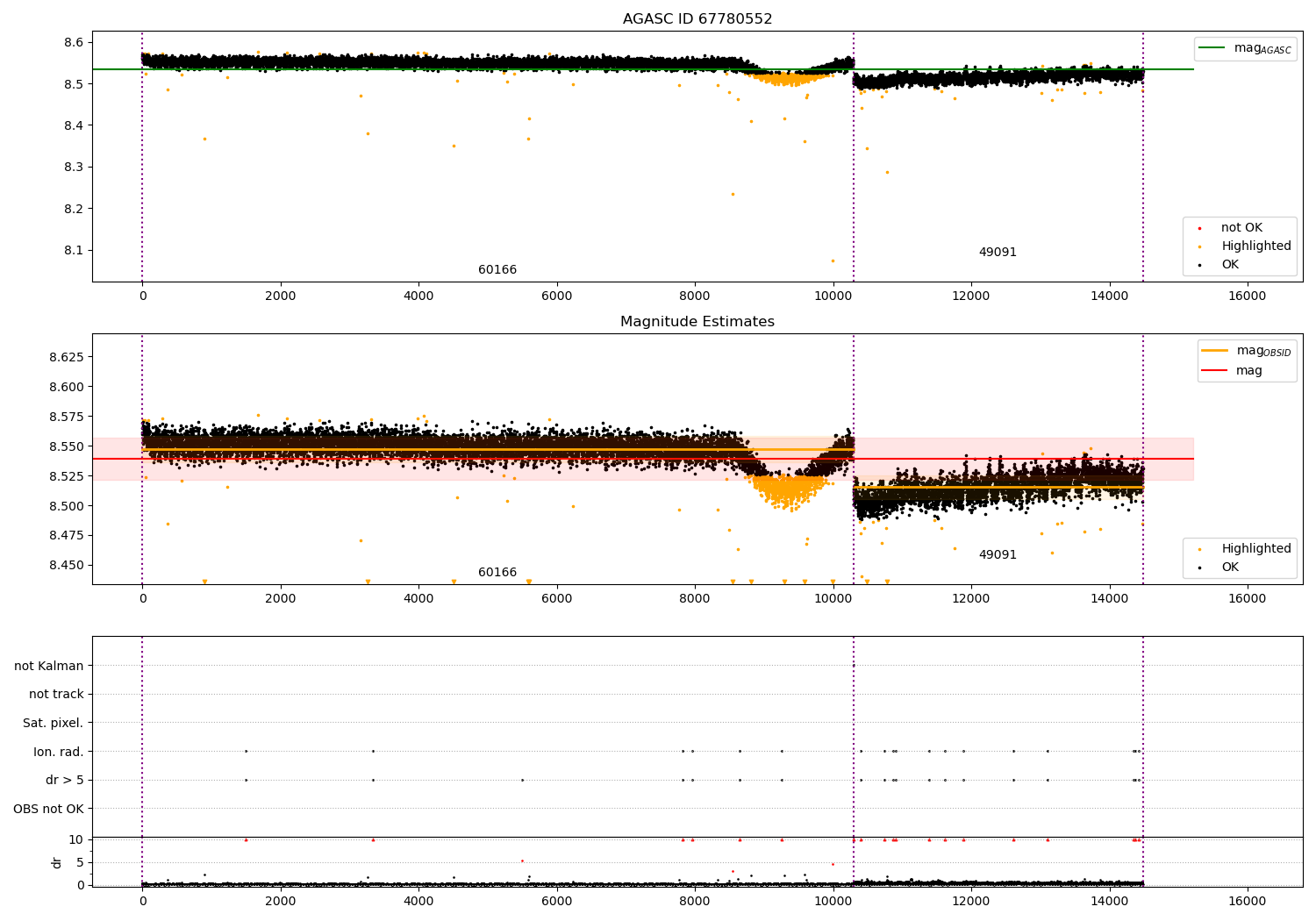Click the 'Sat. pixel.' row label
Image resolution: width=1316 pixels, height=921 pixels.
coord(54,724)
